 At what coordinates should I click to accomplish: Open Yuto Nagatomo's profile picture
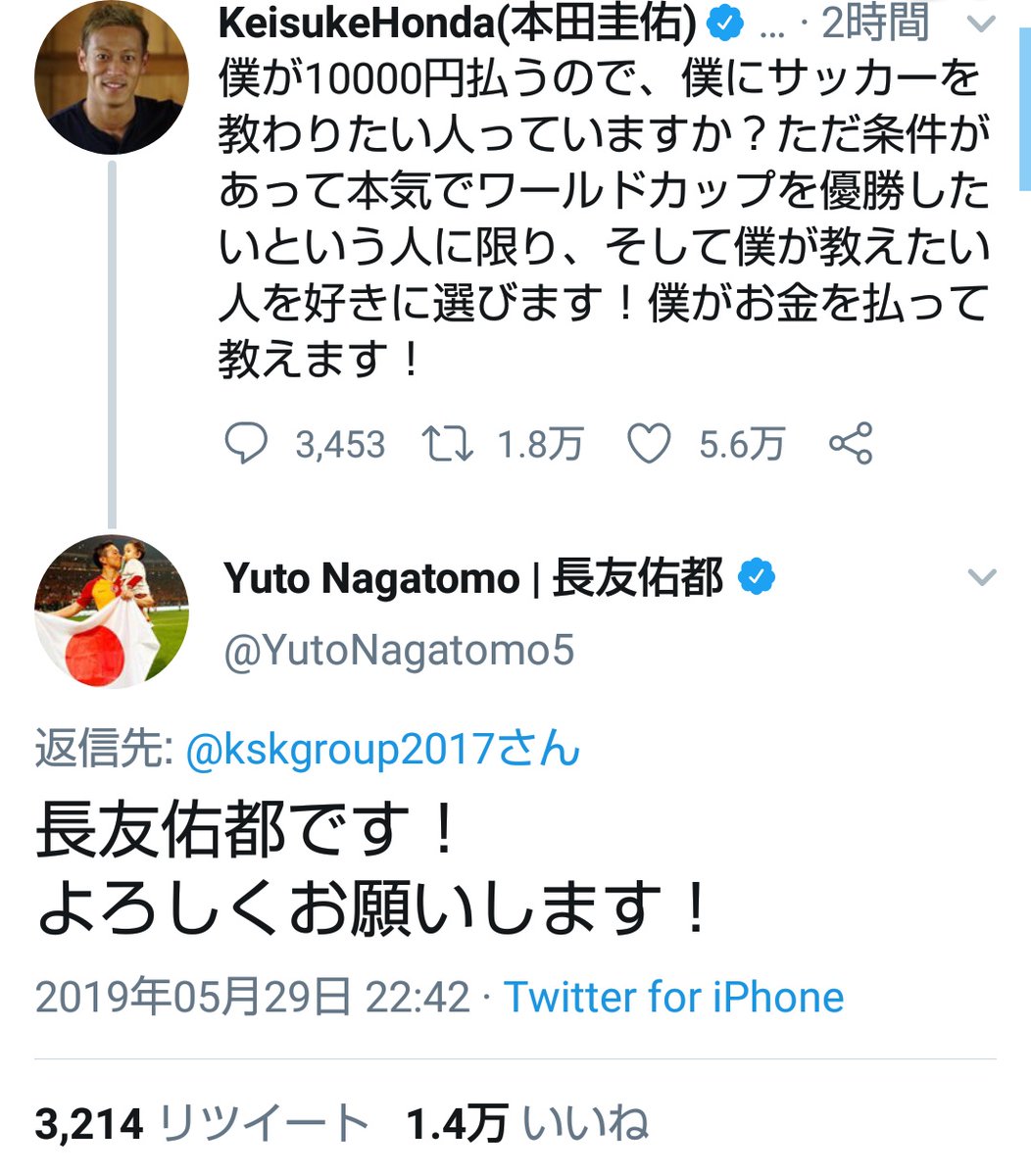click(x=111, y=612)
